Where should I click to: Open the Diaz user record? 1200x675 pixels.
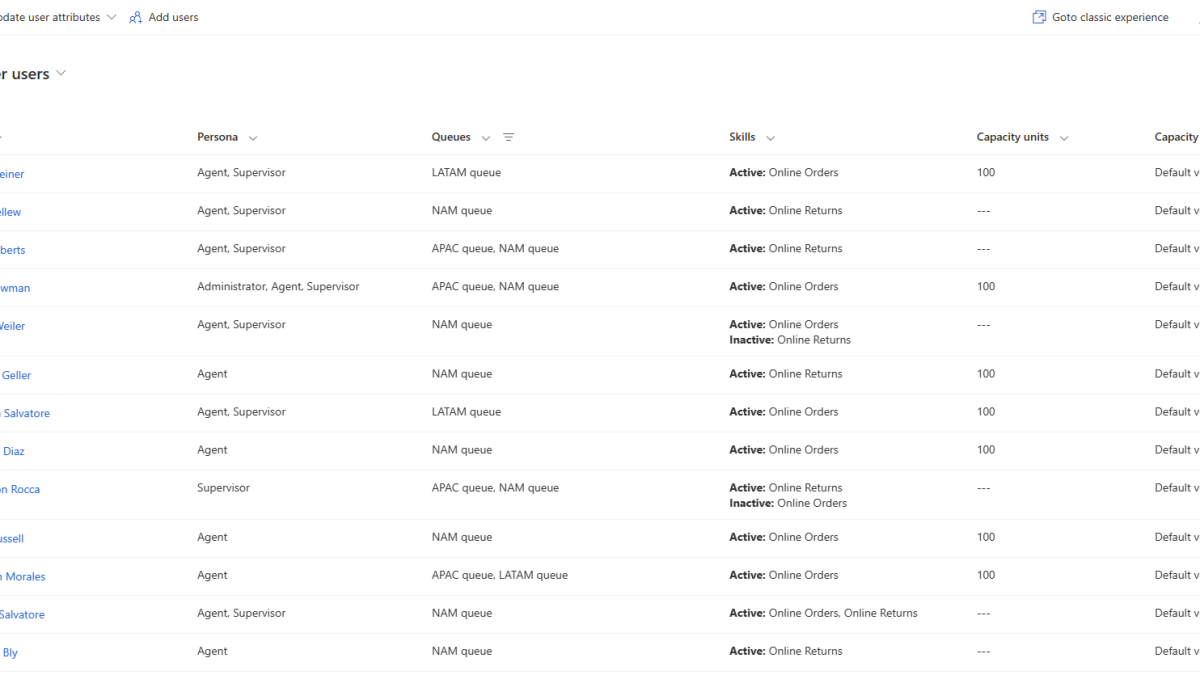pos(13,451)
